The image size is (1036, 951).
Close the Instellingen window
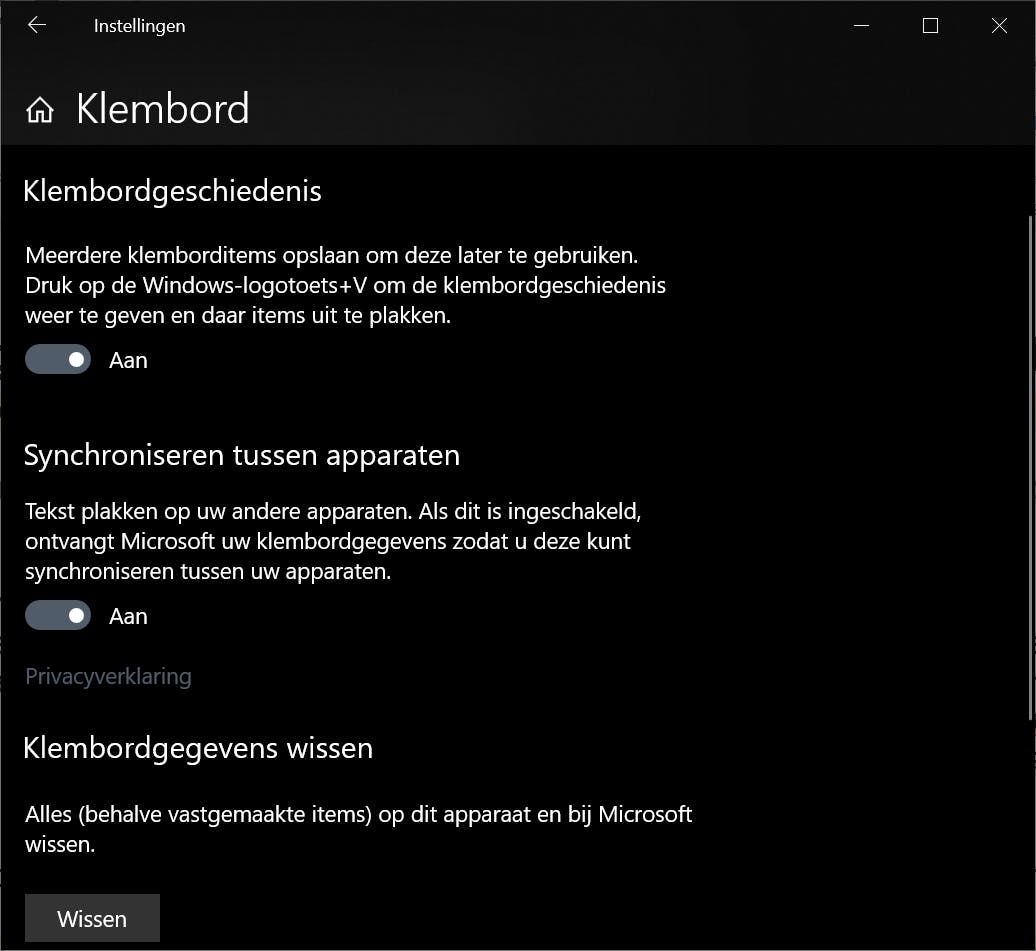pyautogui.click(x=999, y=26)
